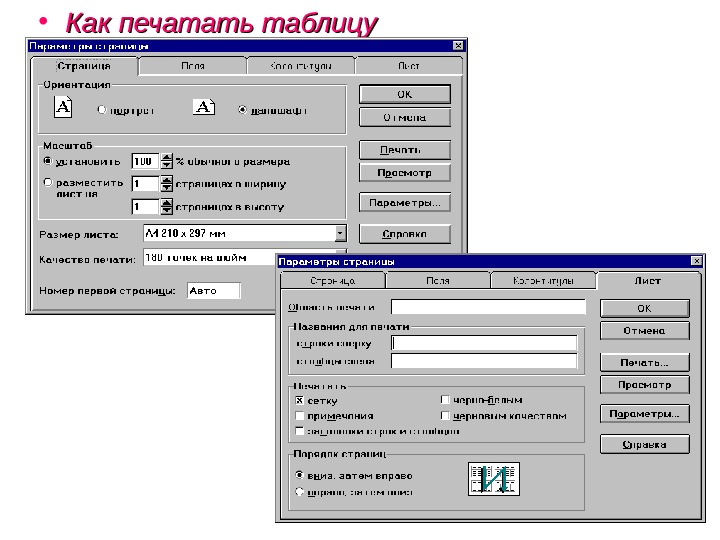Click Параметры... button in back dialog
The height and width of the screenshot is (540, 720).
coord(405,202)
